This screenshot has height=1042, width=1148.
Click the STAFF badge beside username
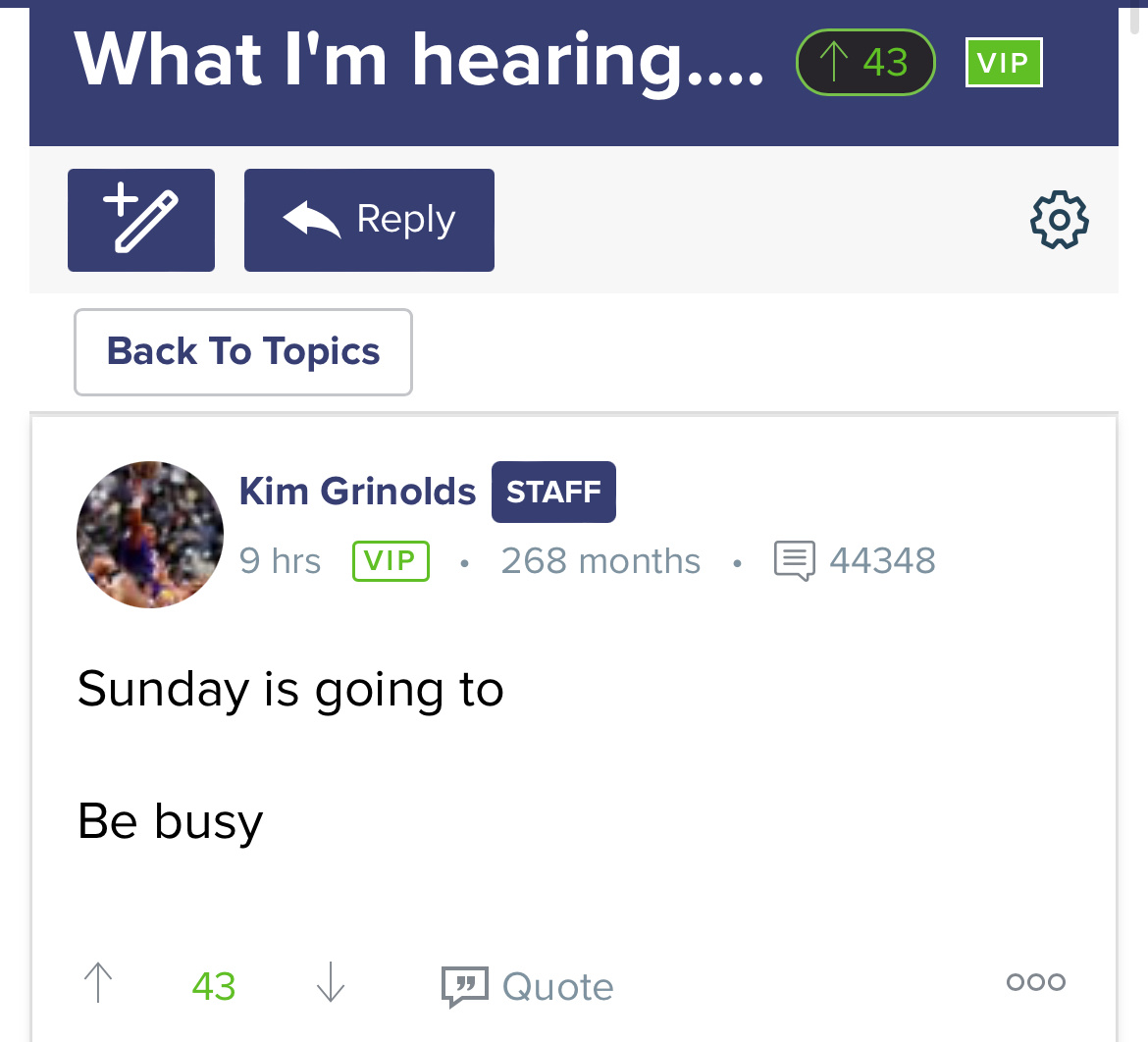(553, 492)
